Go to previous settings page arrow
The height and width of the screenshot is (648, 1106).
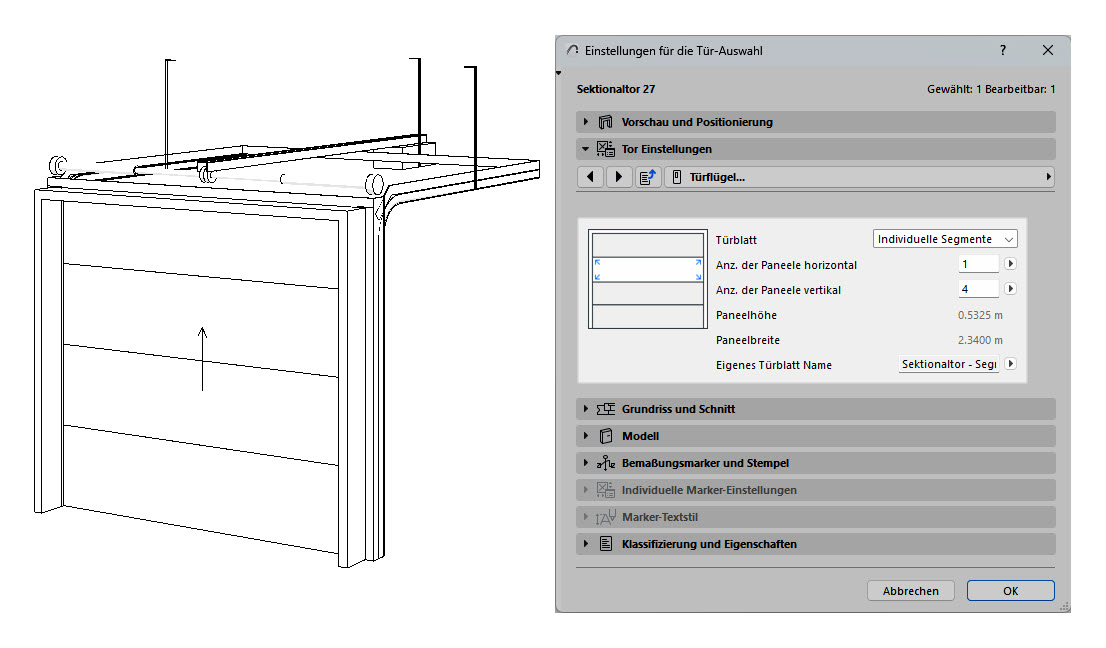(590, 177)
